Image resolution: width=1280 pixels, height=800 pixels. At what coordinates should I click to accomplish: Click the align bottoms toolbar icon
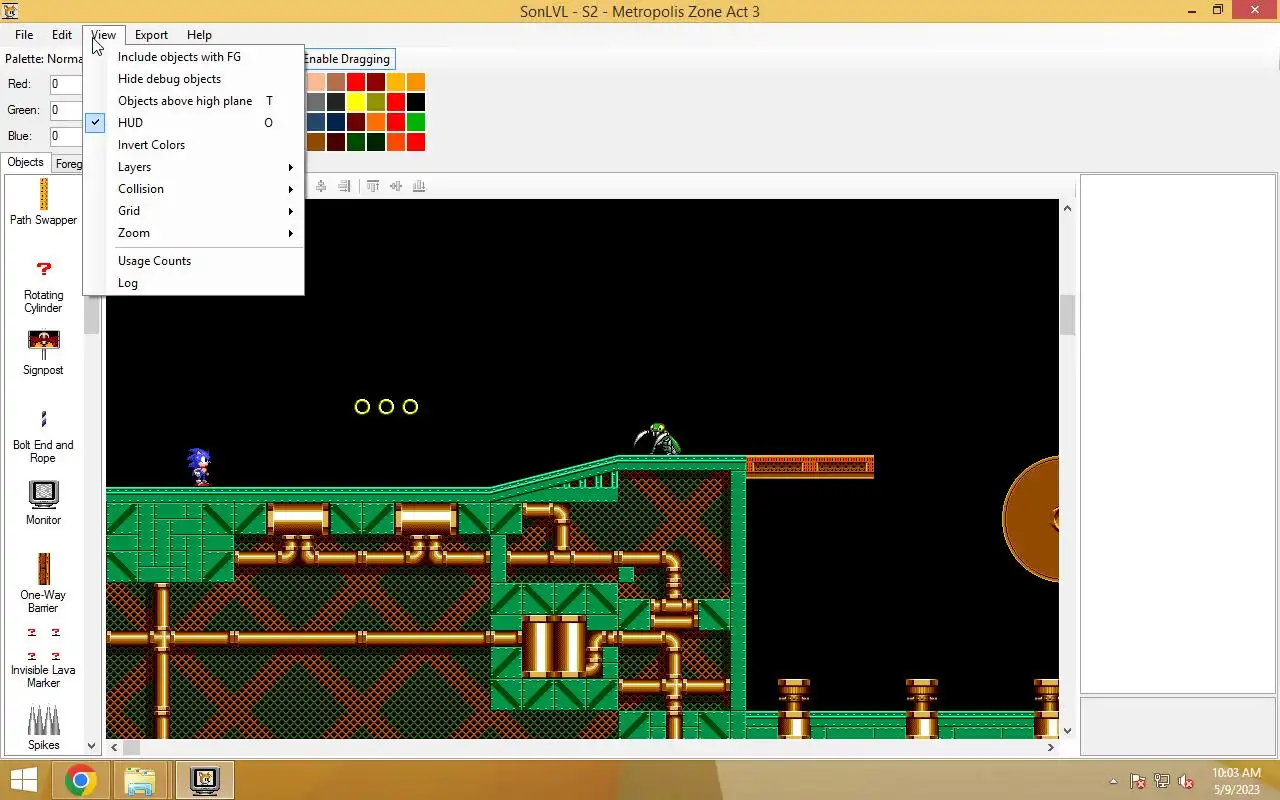pyautogui.click(x=419, y=186)
